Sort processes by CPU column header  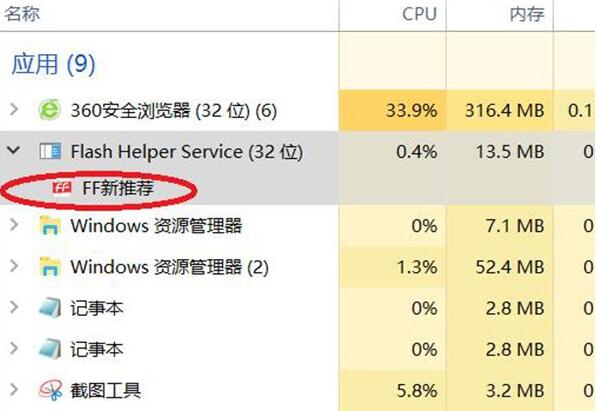(x=419, y=14)
